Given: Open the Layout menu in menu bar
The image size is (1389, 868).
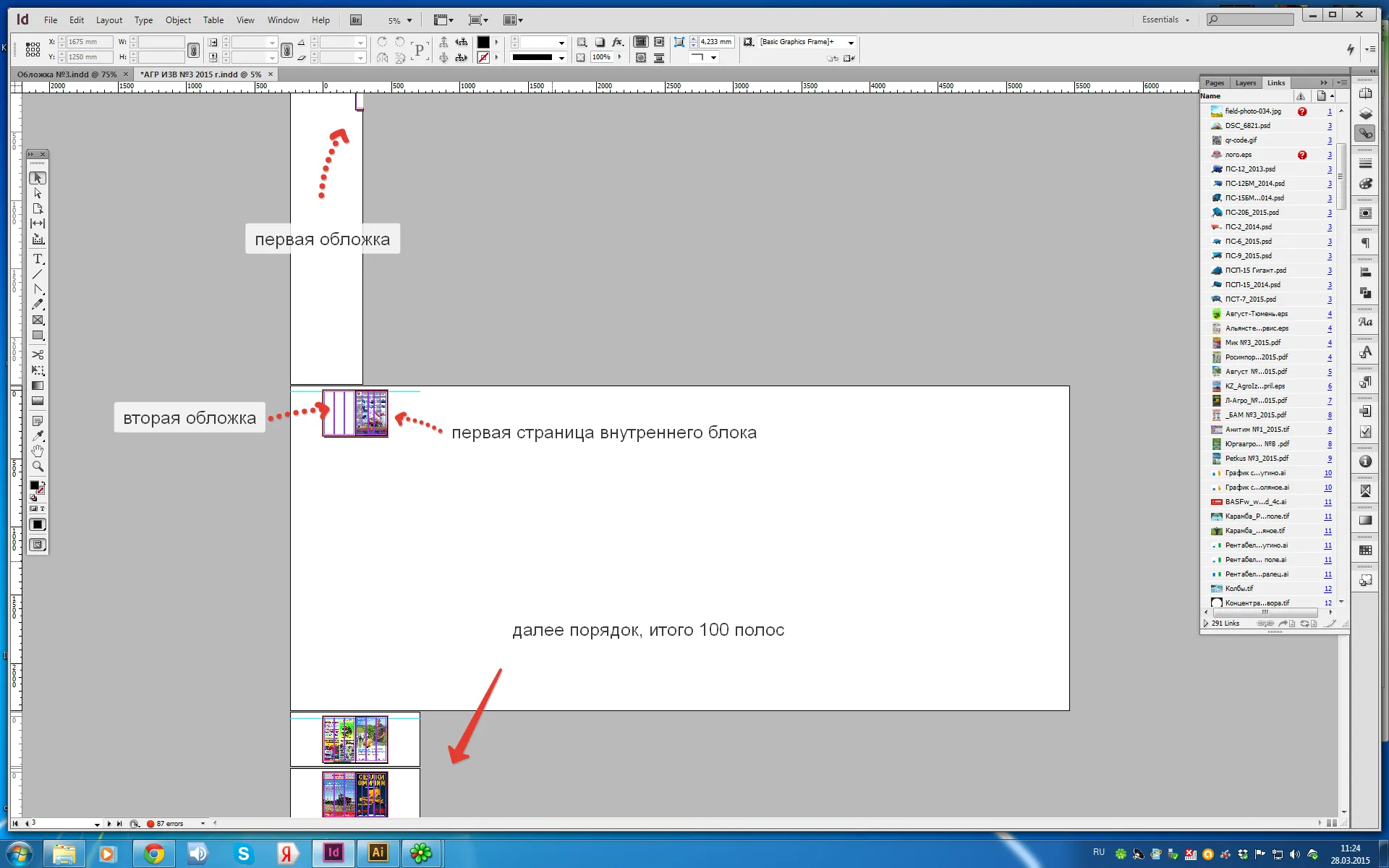Looking at the screenshot, I should pos(109,20).
